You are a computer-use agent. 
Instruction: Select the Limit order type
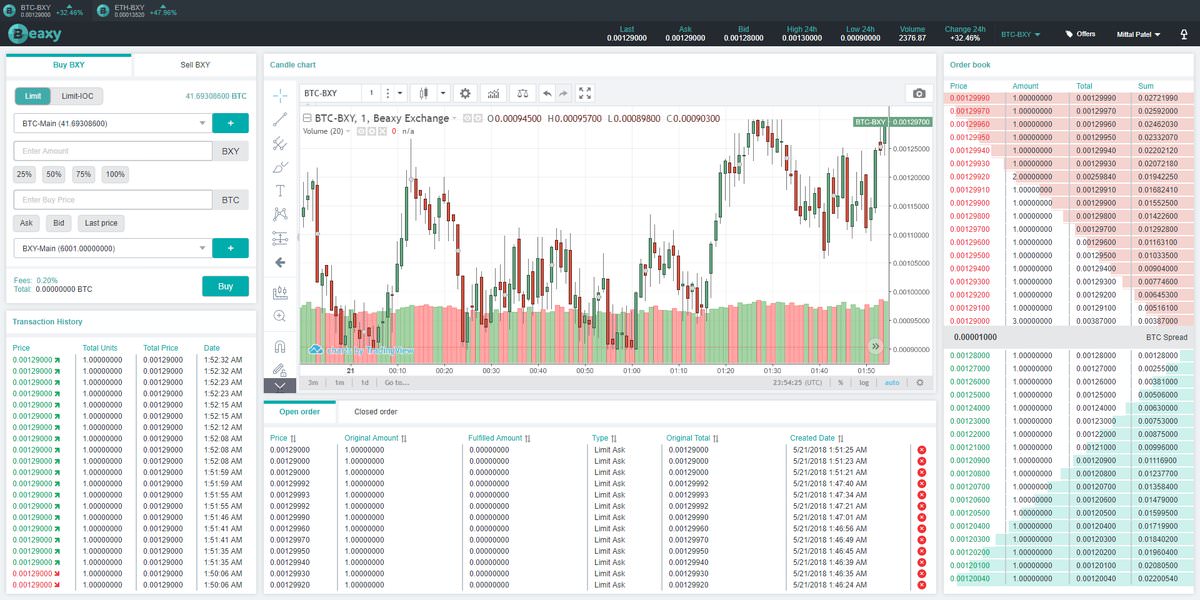[x=33, y=96]
